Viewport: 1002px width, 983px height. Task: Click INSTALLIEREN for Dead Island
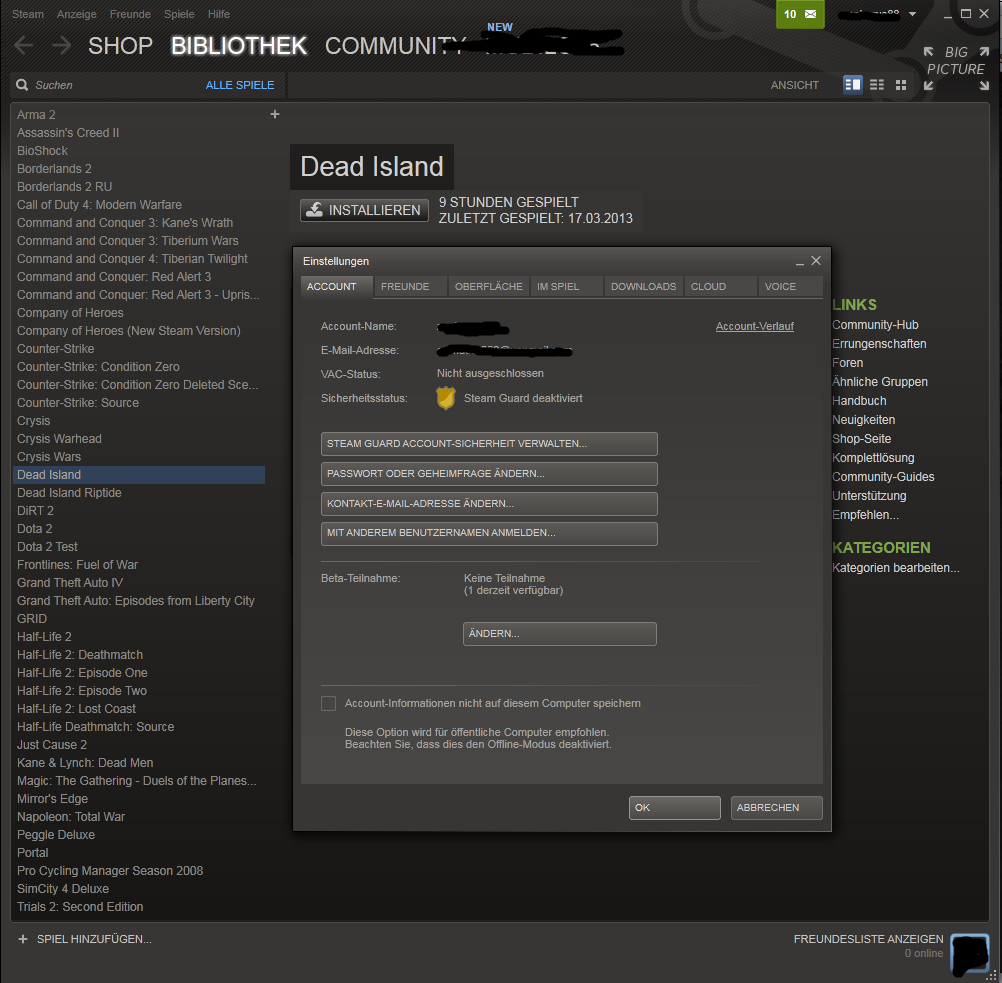tap(364, 210)
